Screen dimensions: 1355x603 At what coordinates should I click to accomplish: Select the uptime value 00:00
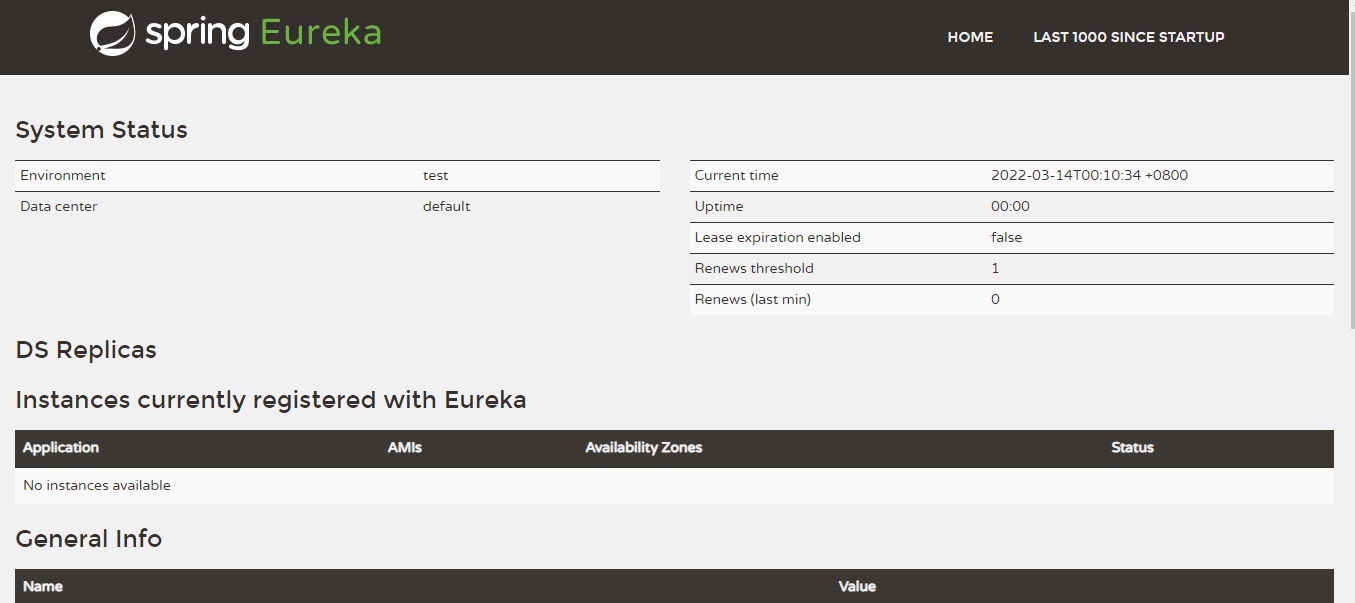click(1010, 206)
